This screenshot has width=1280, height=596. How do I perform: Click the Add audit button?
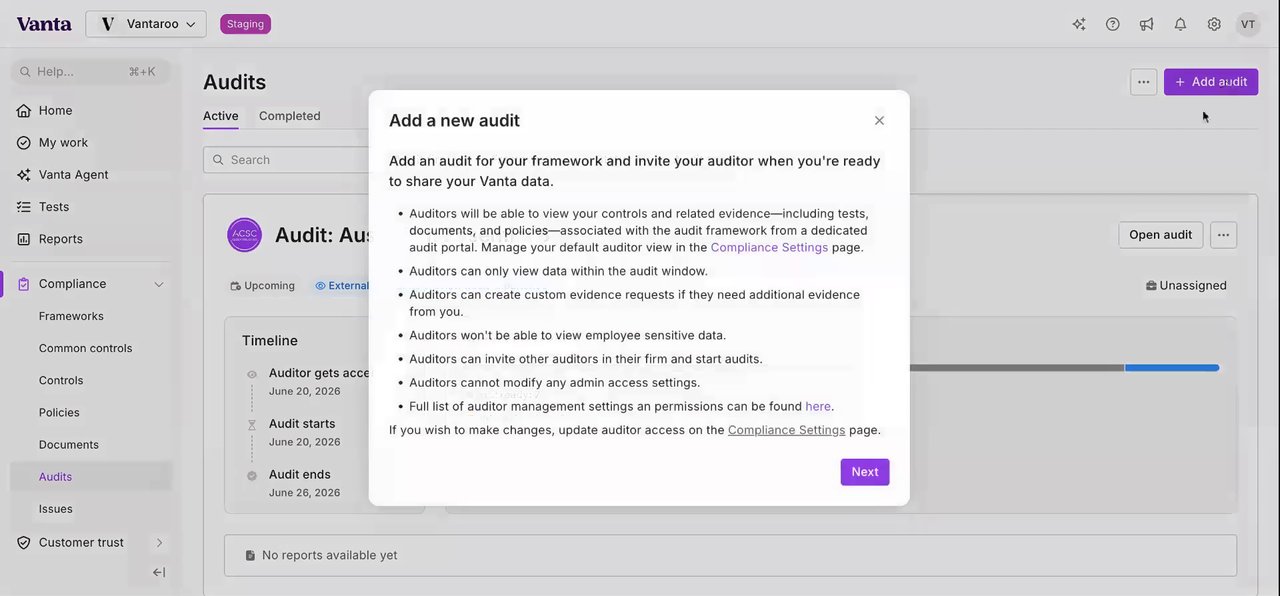coord(1210,82)
